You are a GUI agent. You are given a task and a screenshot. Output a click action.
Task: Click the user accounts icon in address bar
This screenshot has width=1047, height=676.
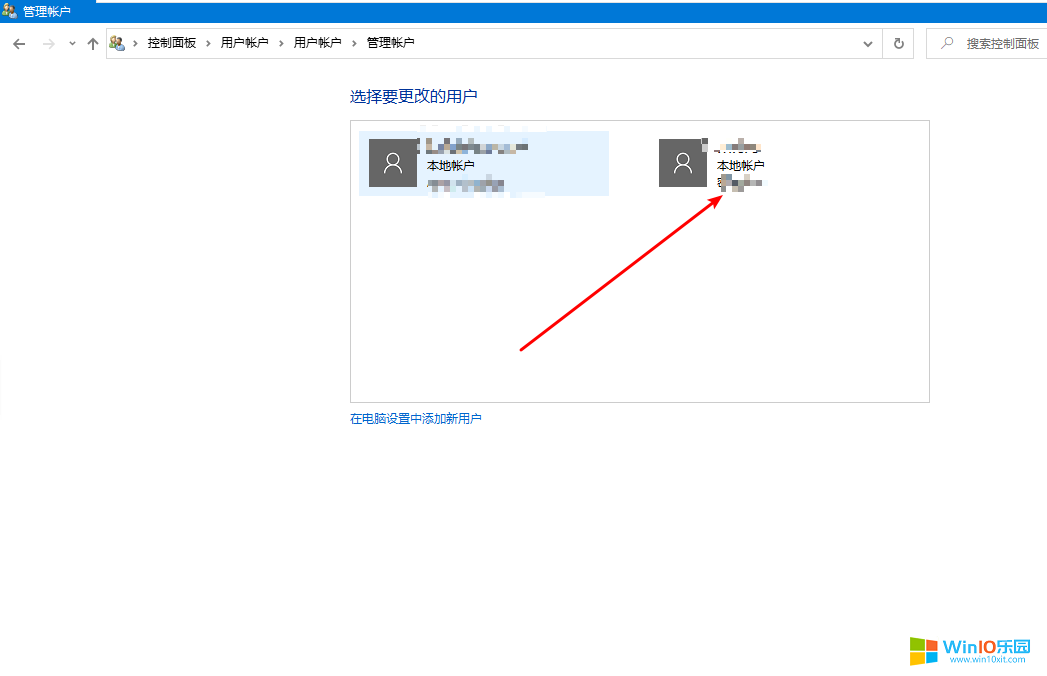[118, 43]
